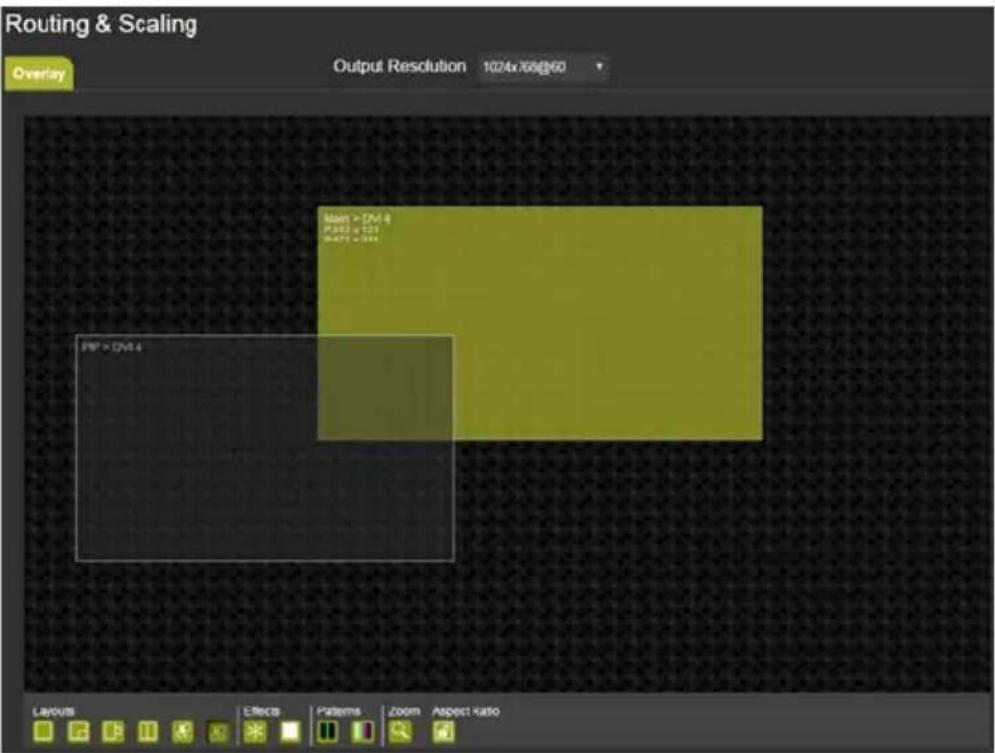Open the Output Resolution dropdown
This screenshot has height=753, width=995.
(543, 67)
